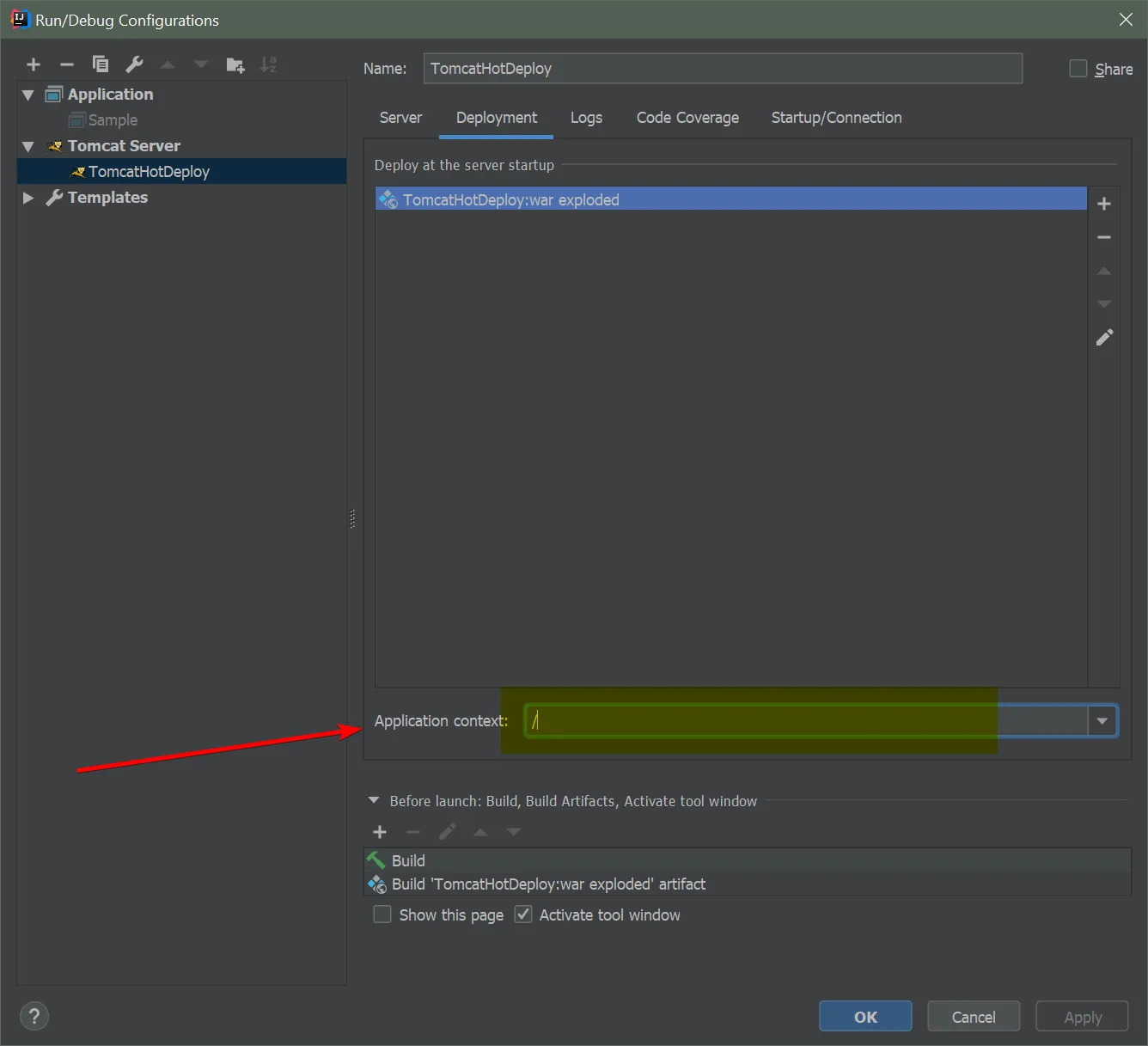The height and width of the screenshot is (1046, 1148).
Task: Toggle the Show this page checkbox
Action: pyautogui.click(x=382, y=914)
